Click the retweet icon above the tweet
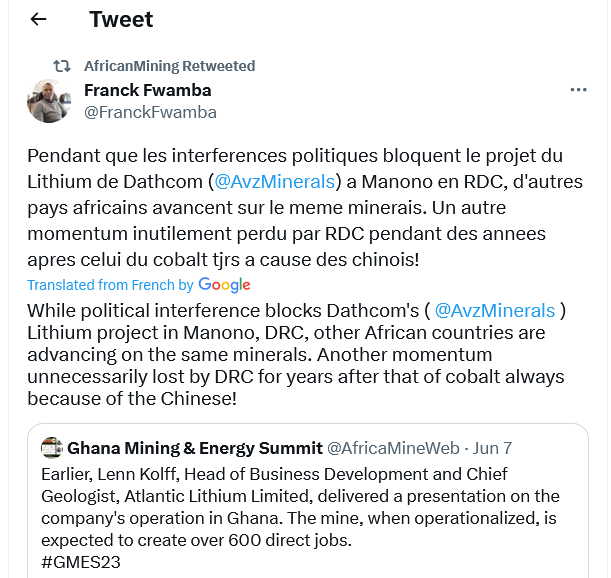The height and width of the screenshot is (578, 611). pos(62,66)
